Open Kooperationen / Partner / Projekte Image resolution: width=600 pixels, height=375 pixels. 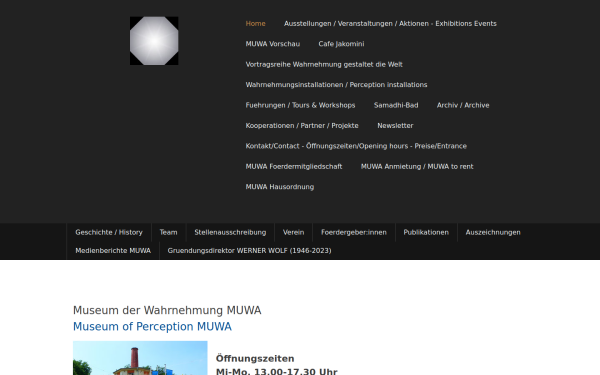302,126
